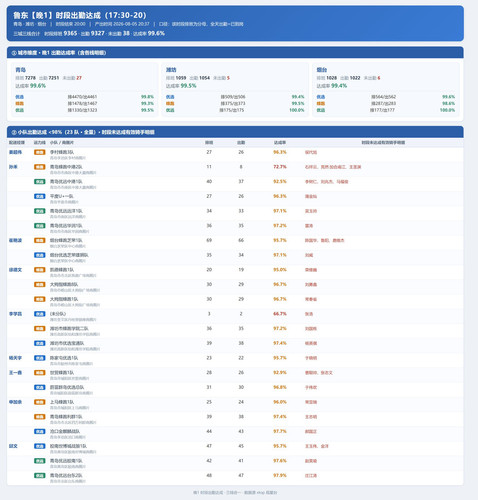Select the (未分队) team row name

point(58,314)
